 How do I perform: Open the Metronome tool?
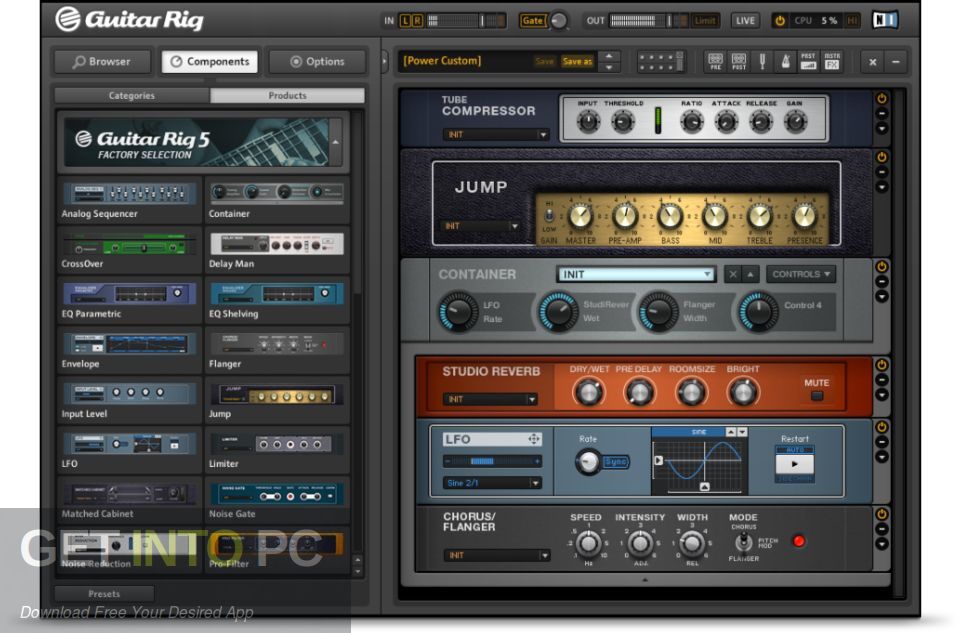786,61
